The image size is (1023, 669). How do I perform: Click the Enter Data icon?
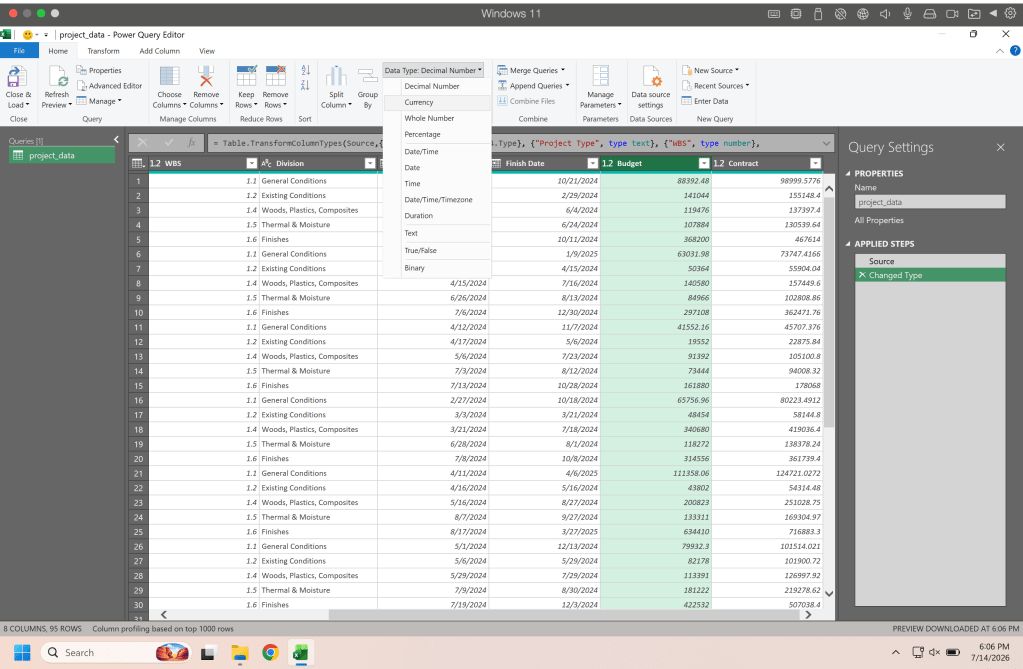[686, 101]
